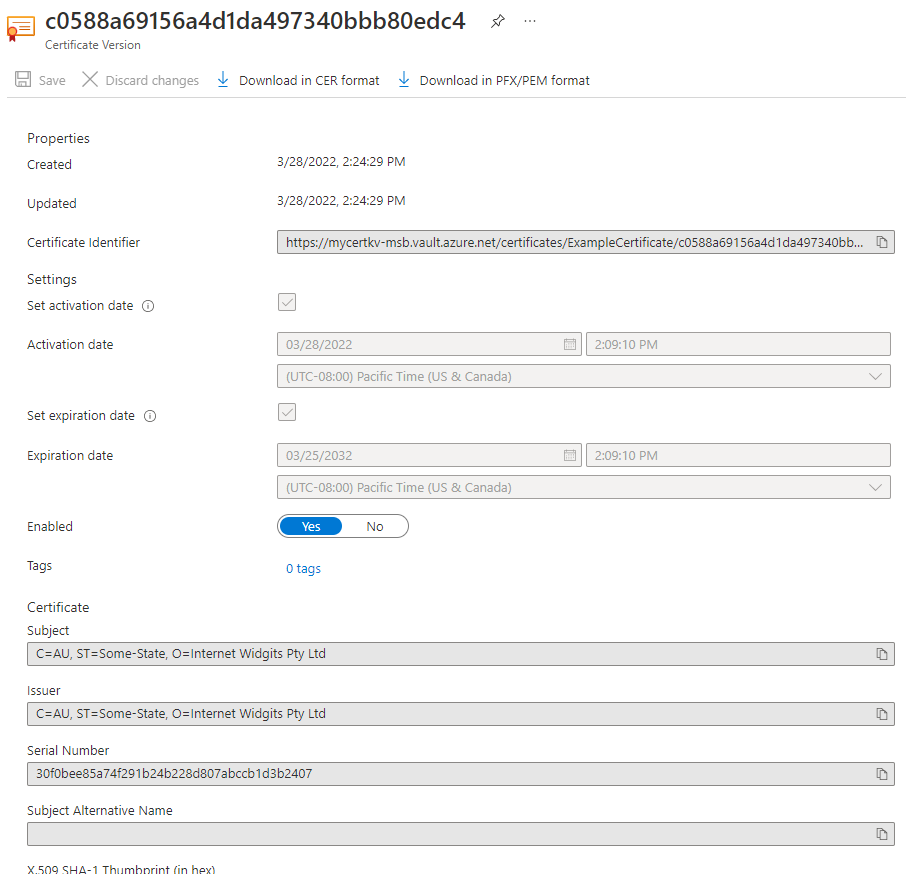Uncheck the Set expiration date checkbox
The width and height of the screenshot is (906, 874).
287,412
